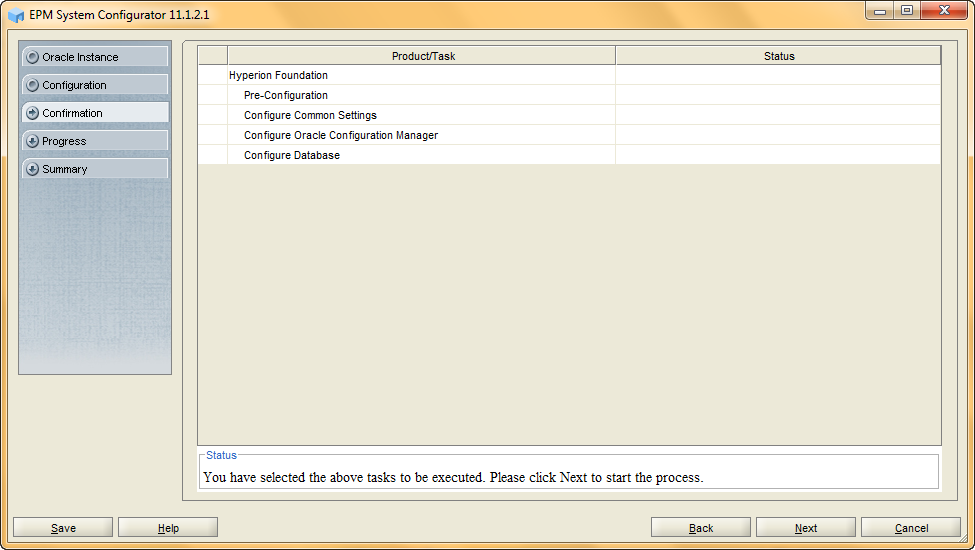Click the Confirmation step arrow icon
The width and height of the screenshot is (975, 550).
pyautogui.click(x=33, y=113)
